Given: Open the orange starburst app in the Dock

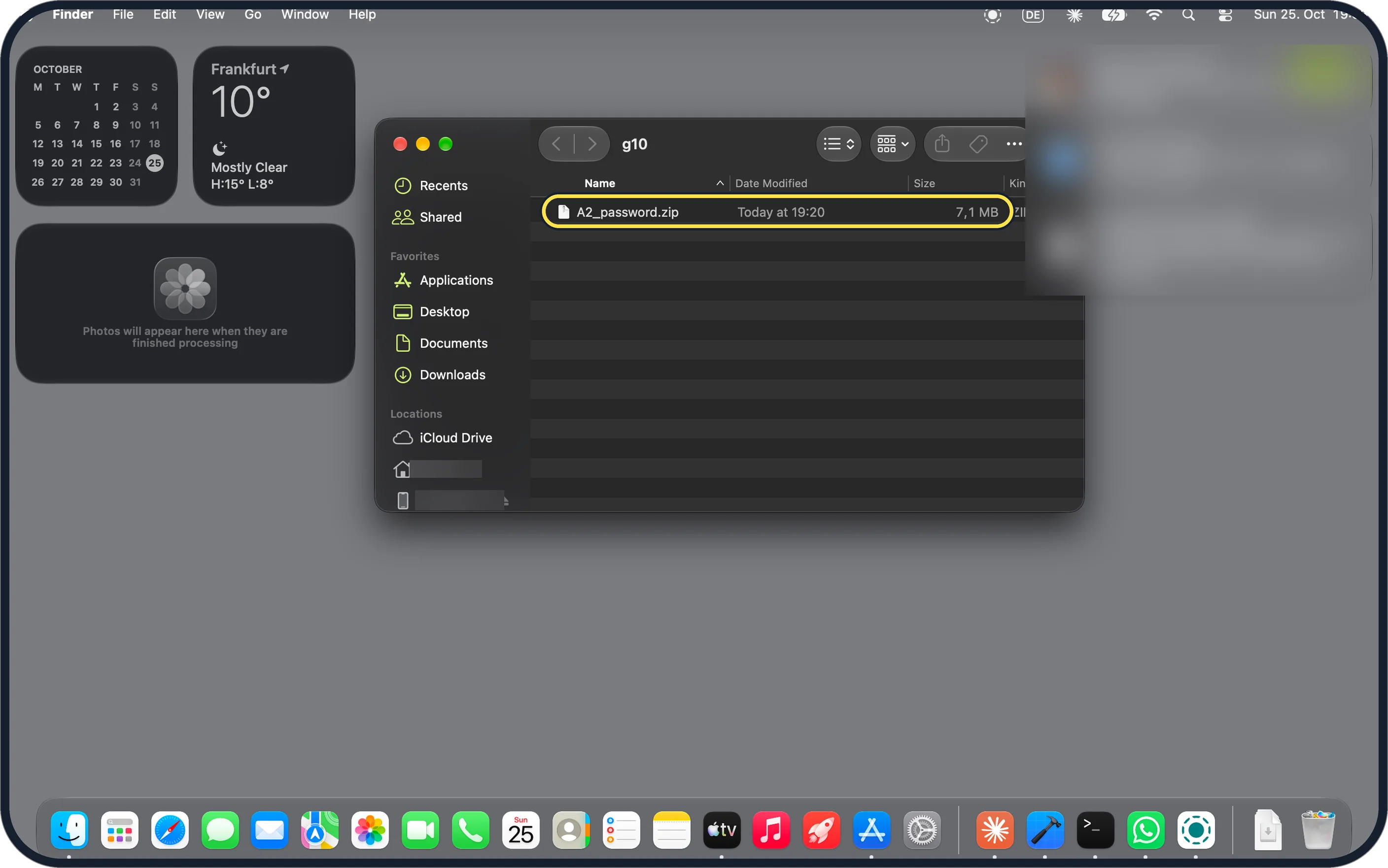Looking at the screenshot, I should (995, 830).
